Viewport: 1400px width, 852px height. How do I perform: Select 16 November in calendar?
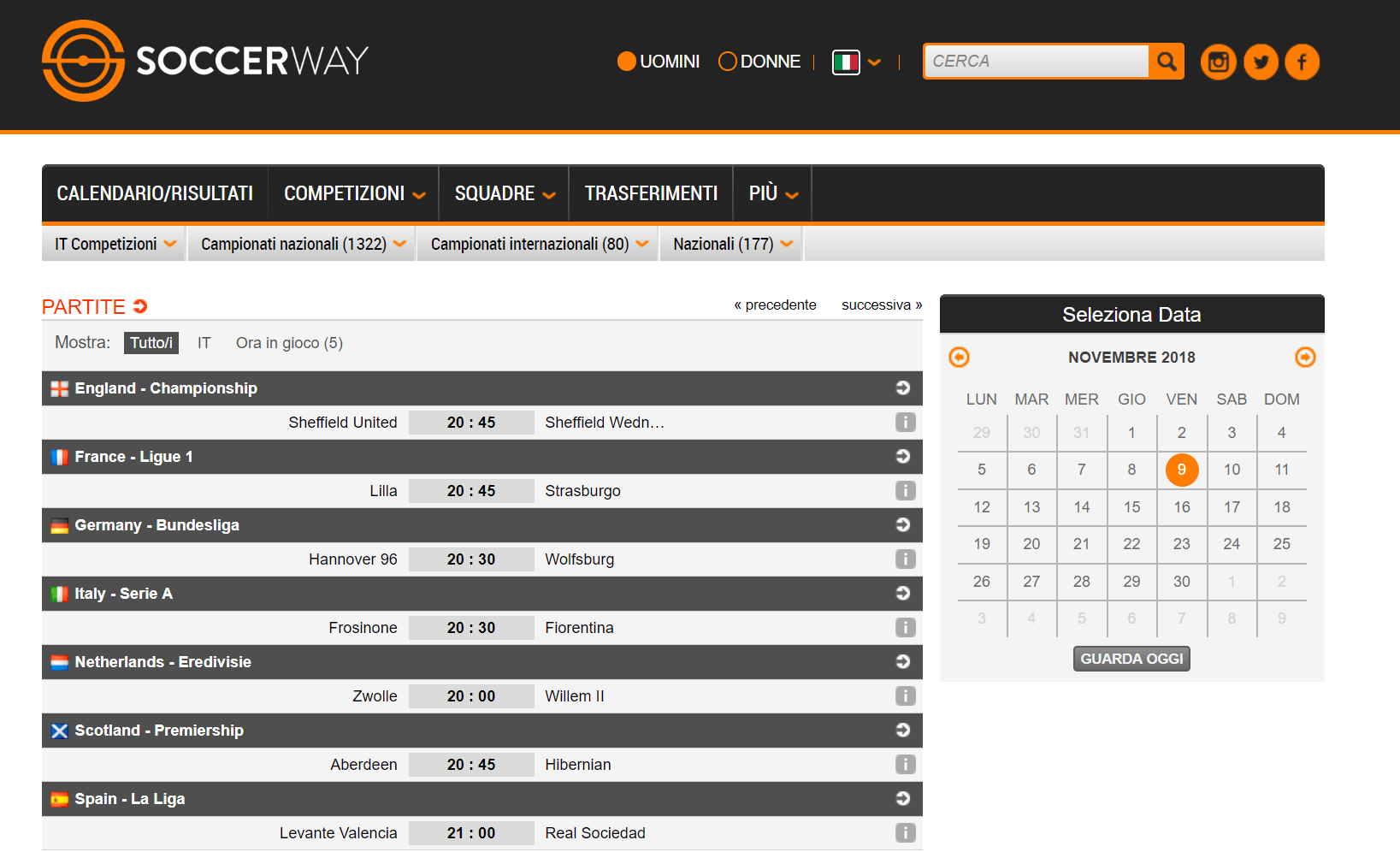point(1182,506)
